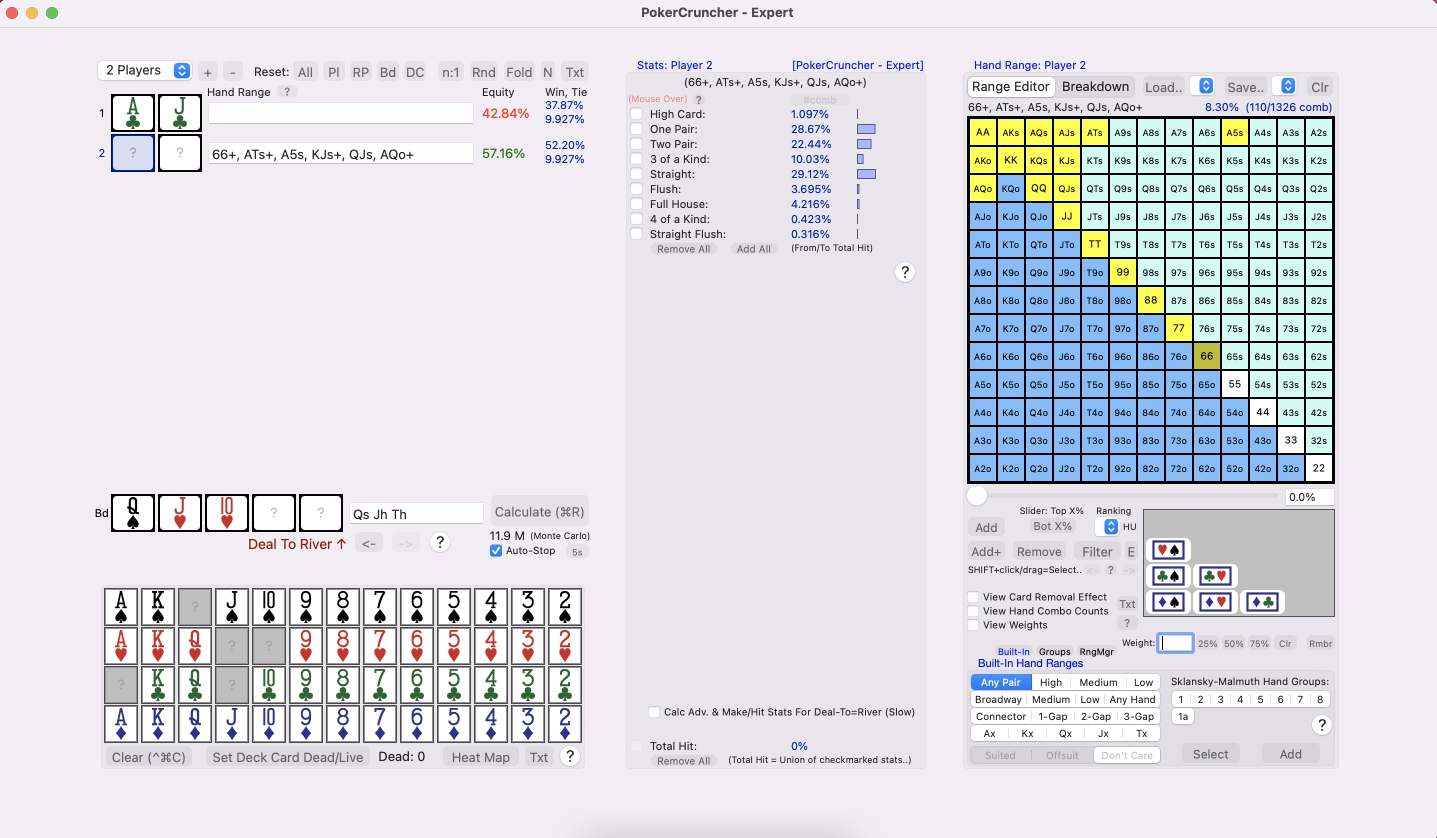1437x838 pixels.
Task: Disable the Auto-Stop checkbox
Action: pos(496,550)
